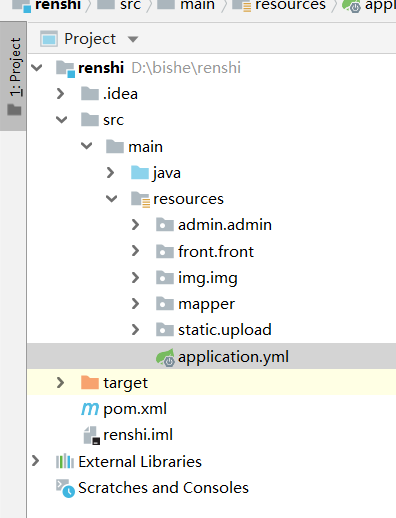Screen dimensions: 396x518
Task: Click the renshi module folder icon
Action: tap(65, 69)
